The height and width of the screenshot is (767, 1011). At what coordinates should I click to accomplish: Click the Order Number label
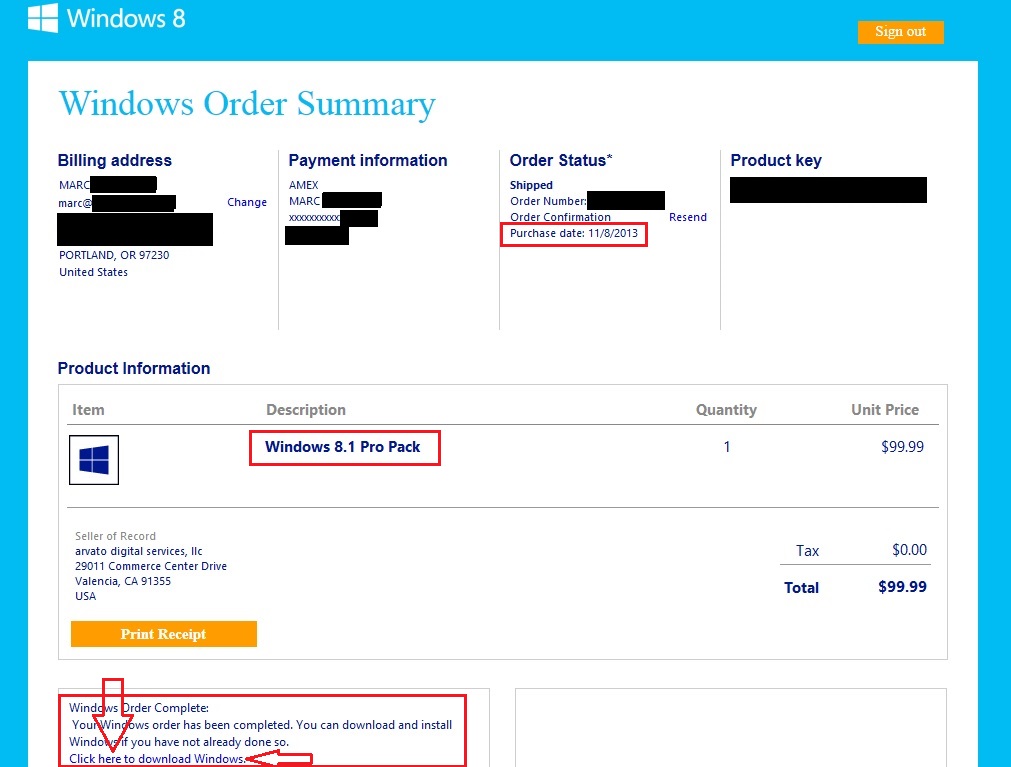[548, 201]
